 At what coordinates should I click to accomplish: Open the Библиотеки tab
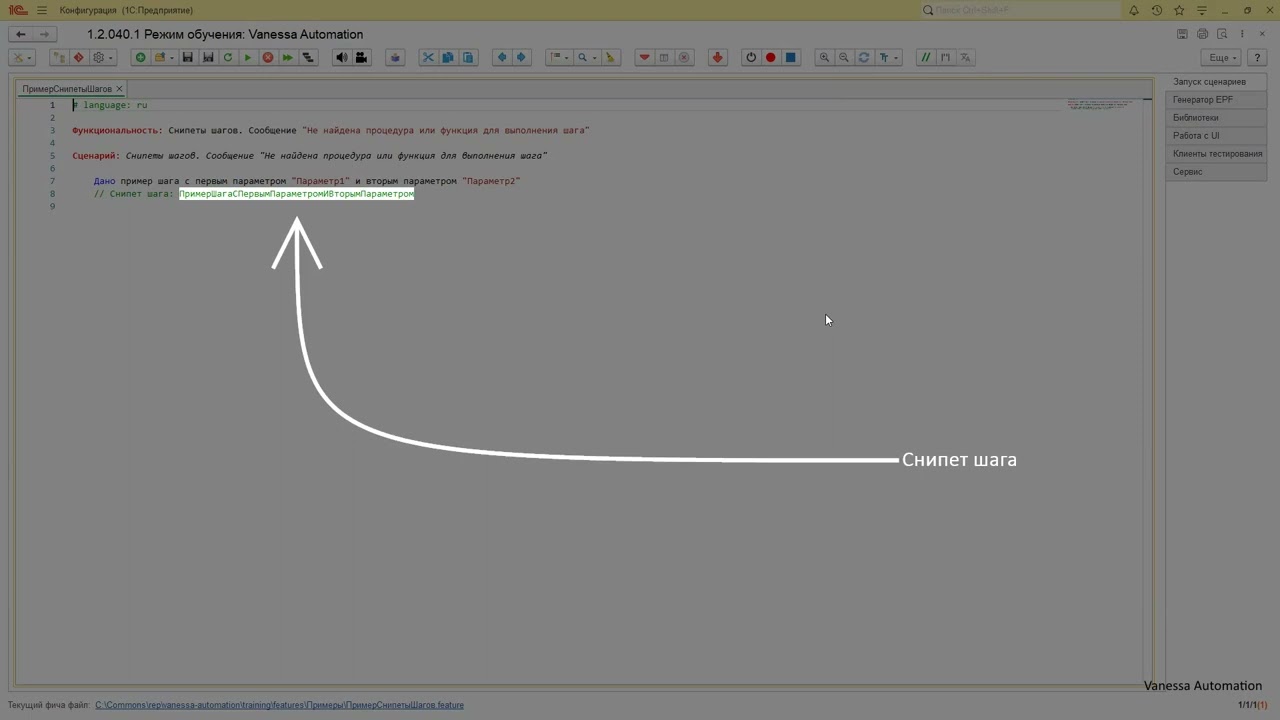click(1216, 118)
